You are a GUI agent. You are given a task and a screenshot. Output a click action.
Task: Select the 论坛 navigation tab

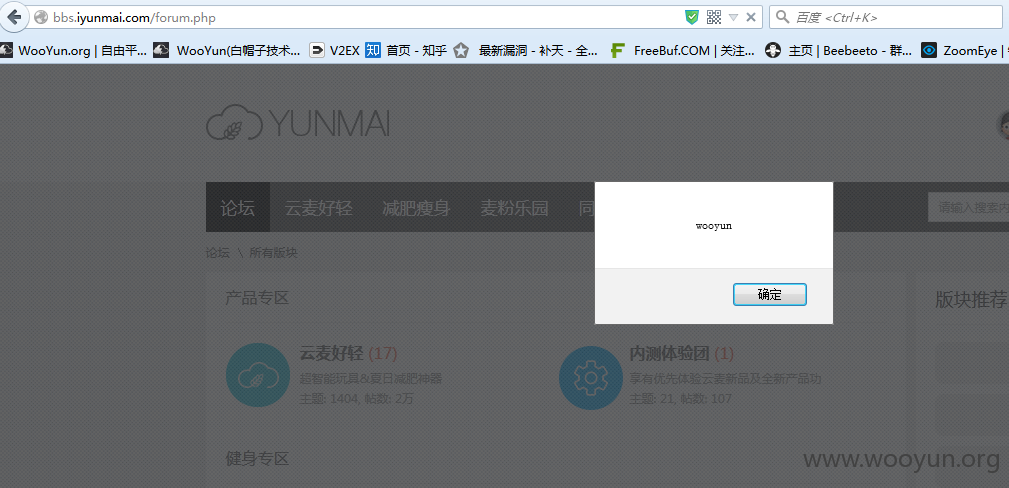coord(237,207)
